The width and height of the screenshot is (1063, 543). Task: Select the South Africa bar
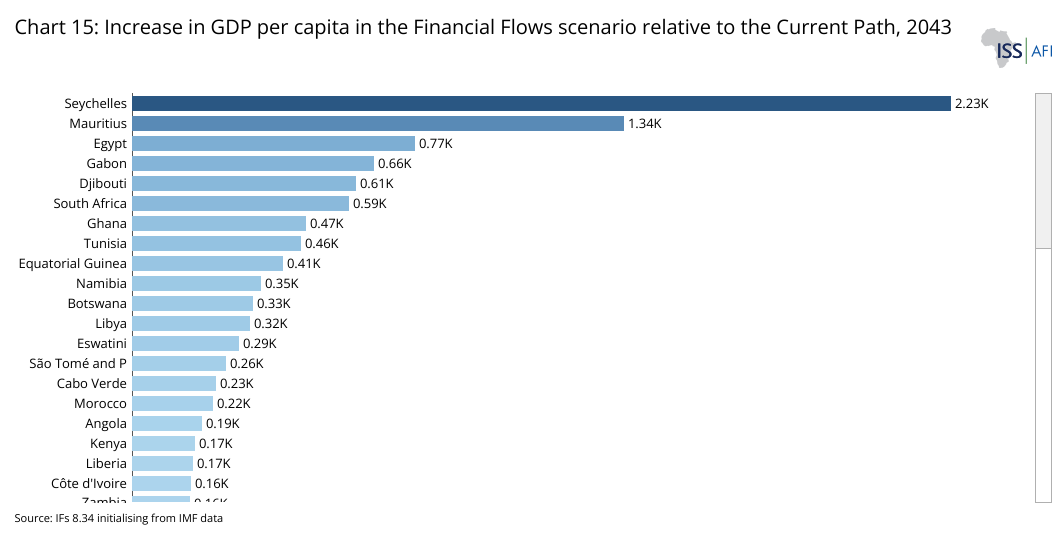point(240,203)
